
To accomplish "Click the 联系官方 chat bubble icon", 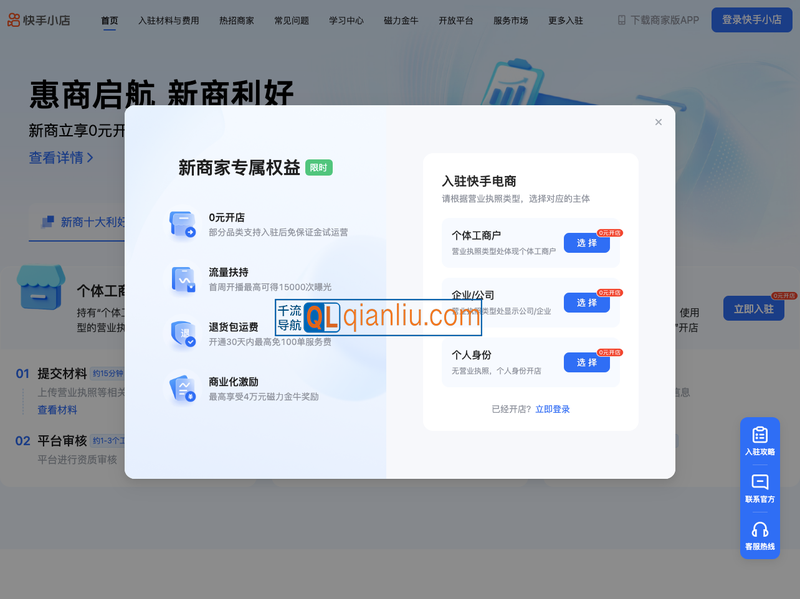I will (760, 482).
